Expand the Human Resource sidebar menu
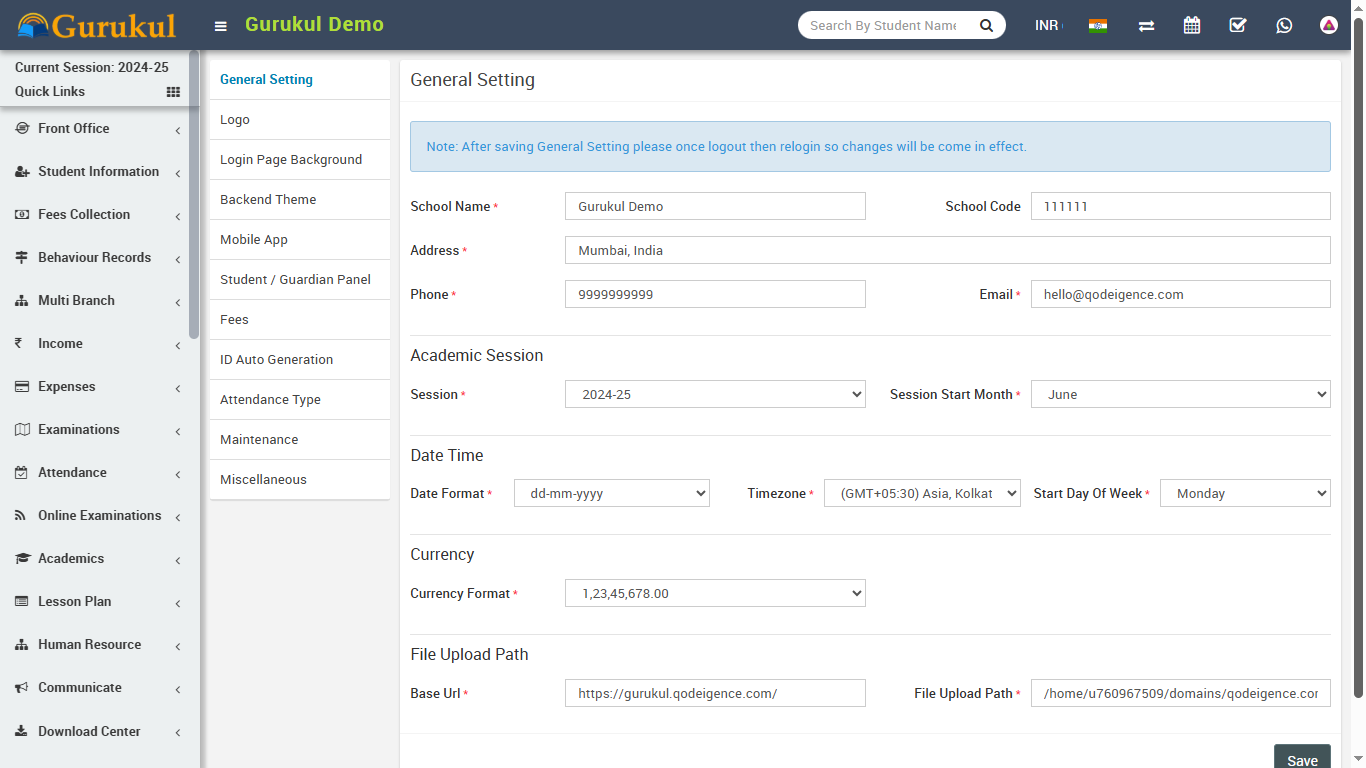1366x768 pixels. (98, 645)
